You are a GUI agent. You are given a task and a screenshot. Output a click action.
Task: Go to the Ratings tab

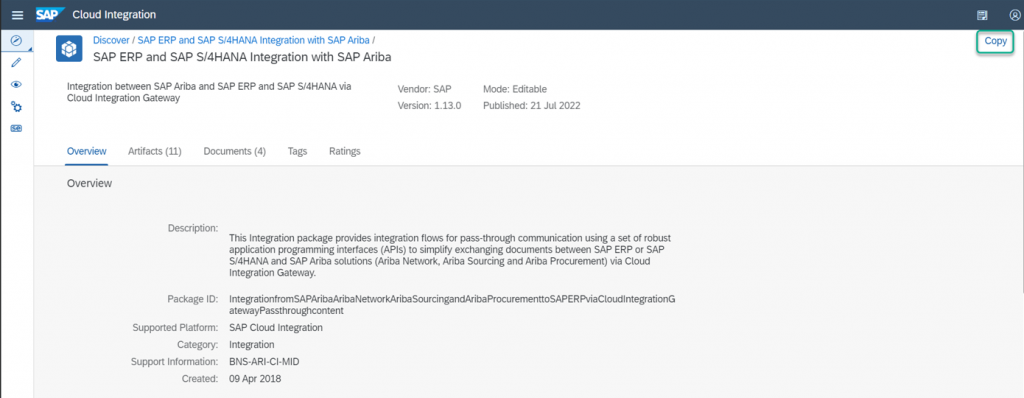pyautogui.click(x=345, y=151)
